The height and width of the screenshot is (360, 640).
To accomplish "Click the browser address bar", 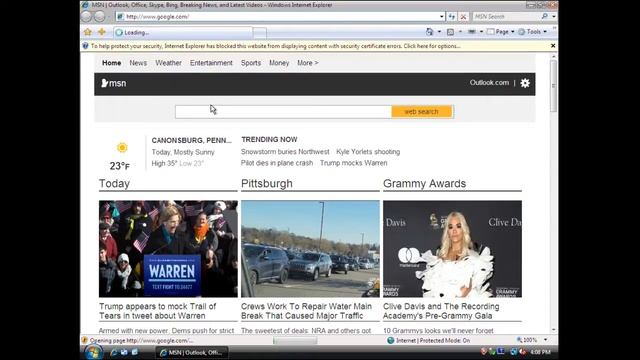I will point(278,17).
